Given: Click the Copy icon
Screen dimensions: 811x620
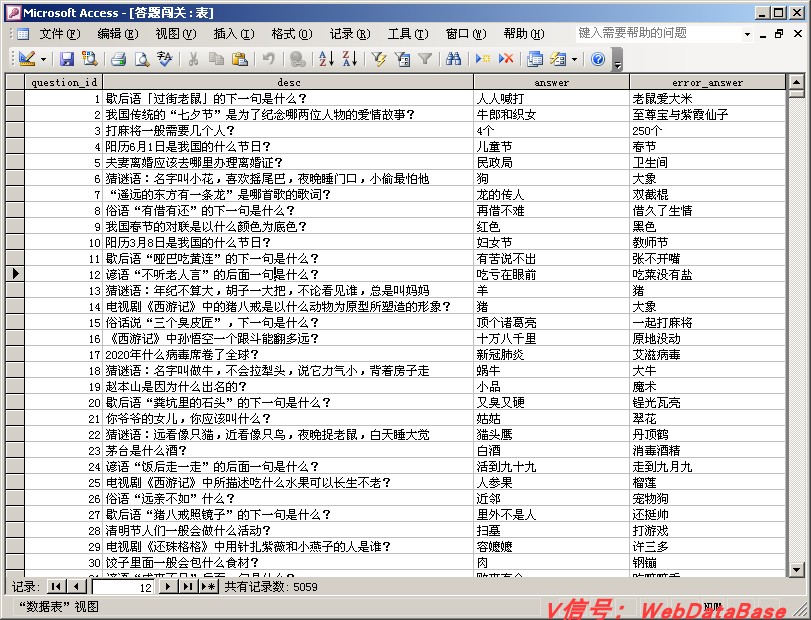Looking at the screenshot, I should (216, 59).
